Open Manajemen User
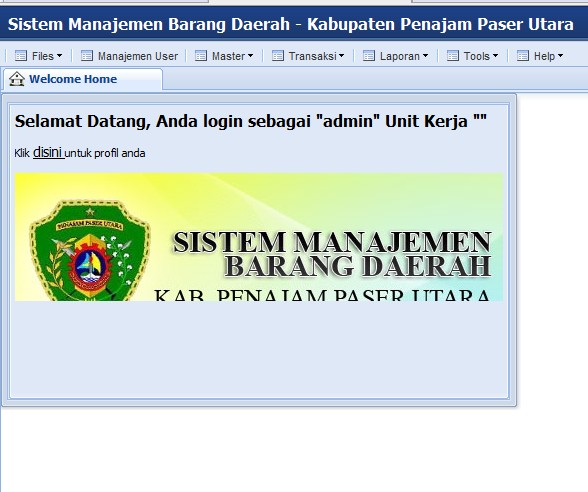This screenshot has height=492, width=588. click(129, 56)
